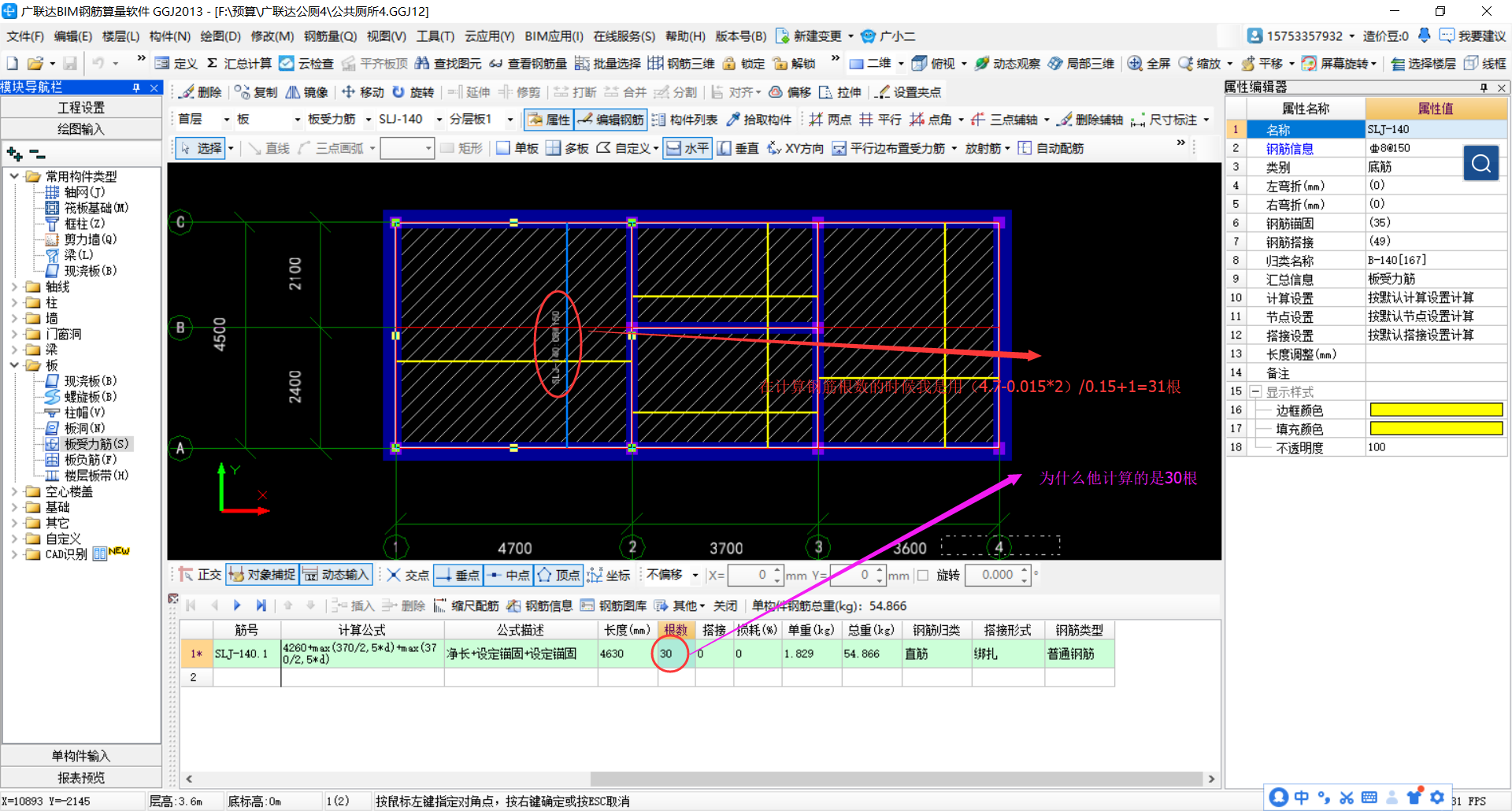Open 云检查 cloud check tool

point(306,63)
